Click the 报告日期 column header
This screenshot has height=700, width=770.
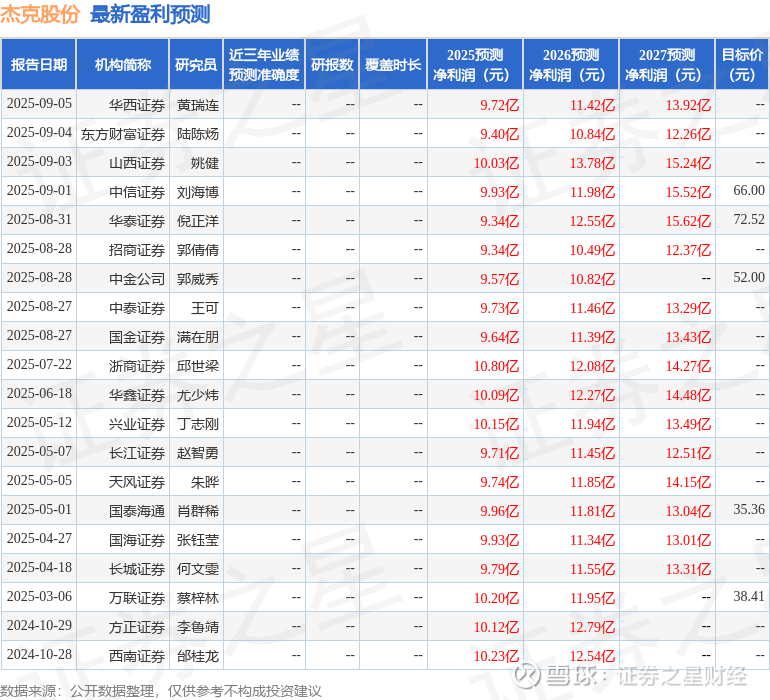point(39,65)
